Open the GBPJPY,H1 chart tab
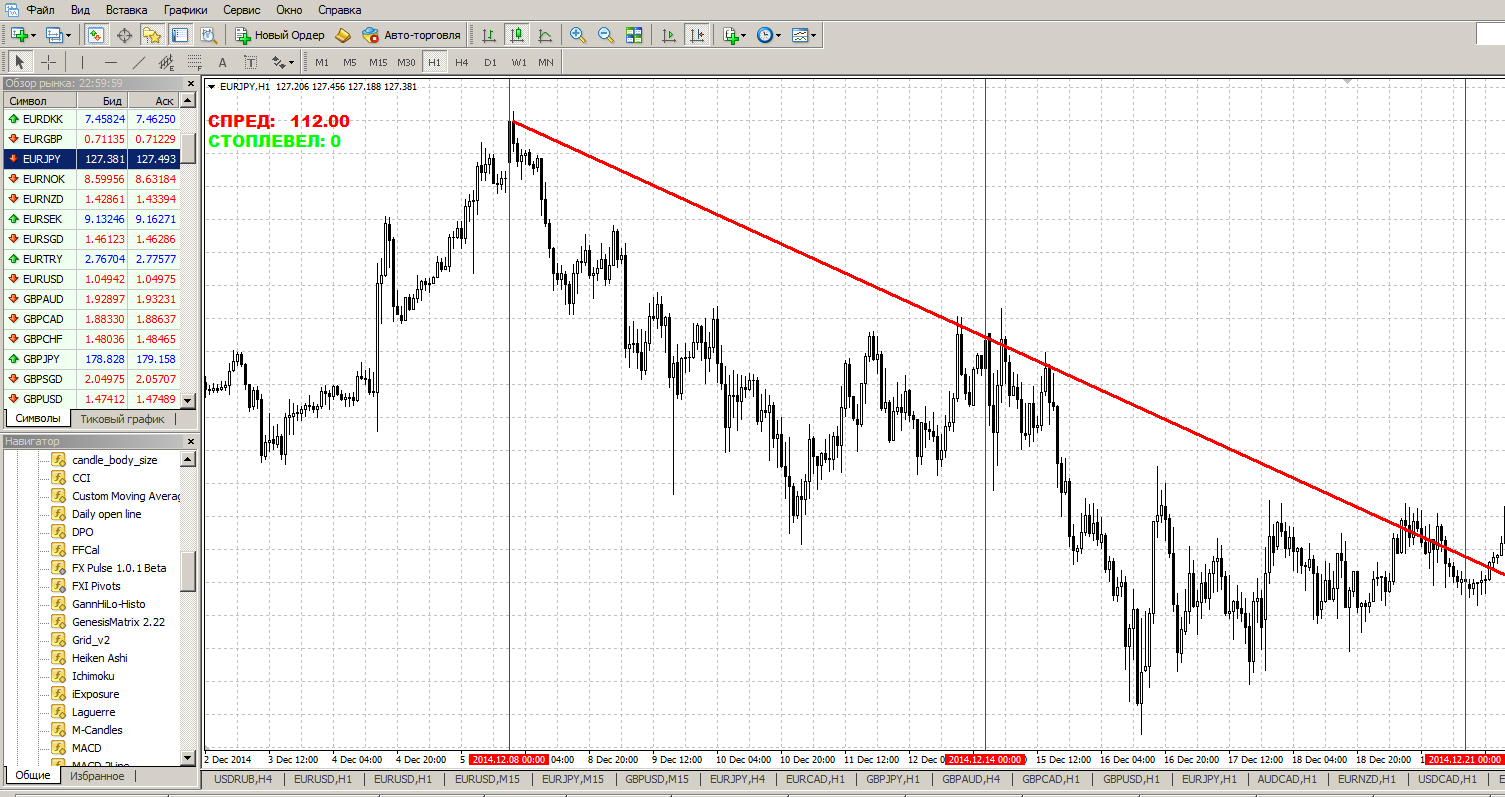Image resolution: width=1505 pixels, height=797 pixels. click(891, 779)
